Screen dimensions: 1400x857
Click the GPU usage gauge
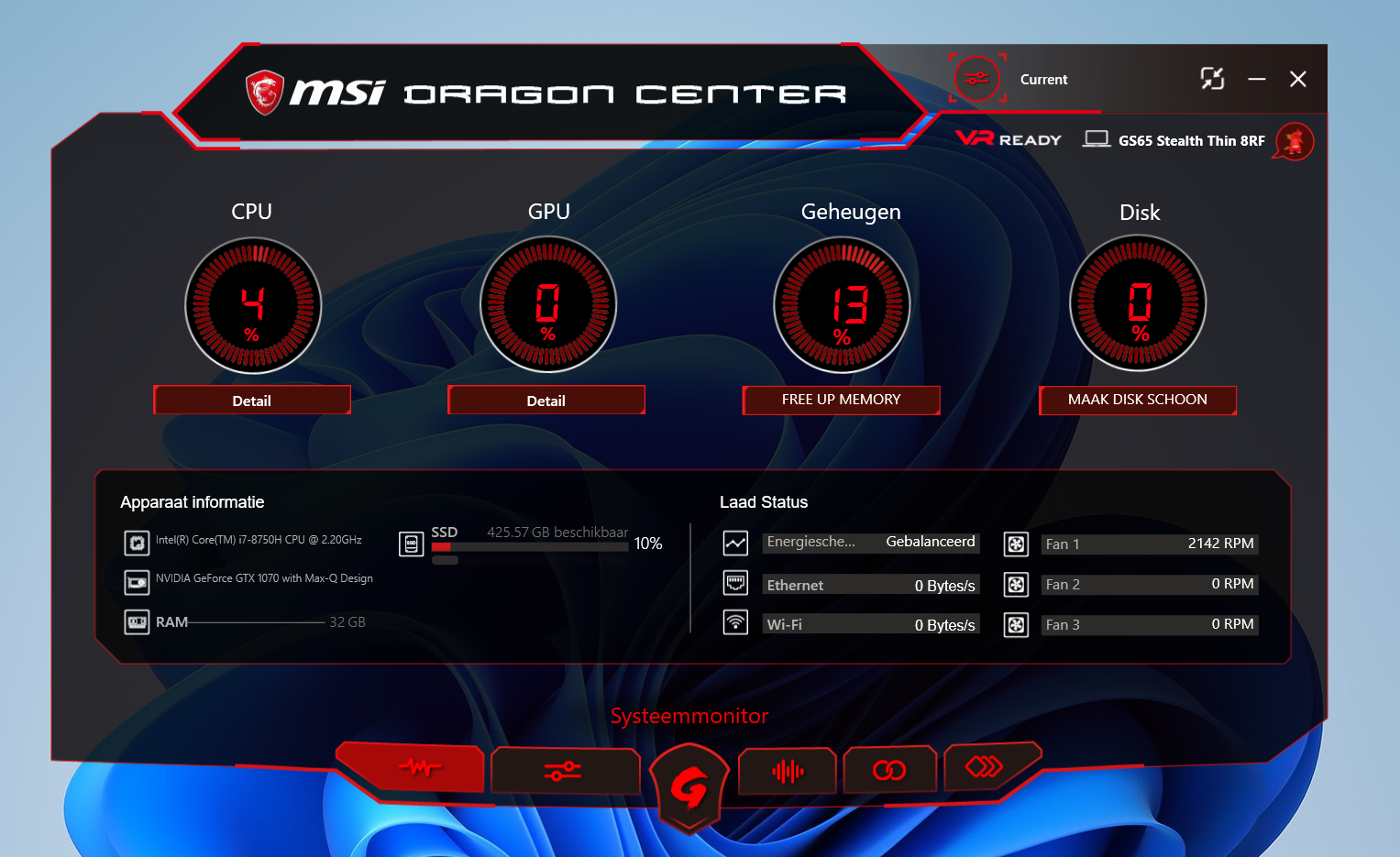[x=548, y=304]
